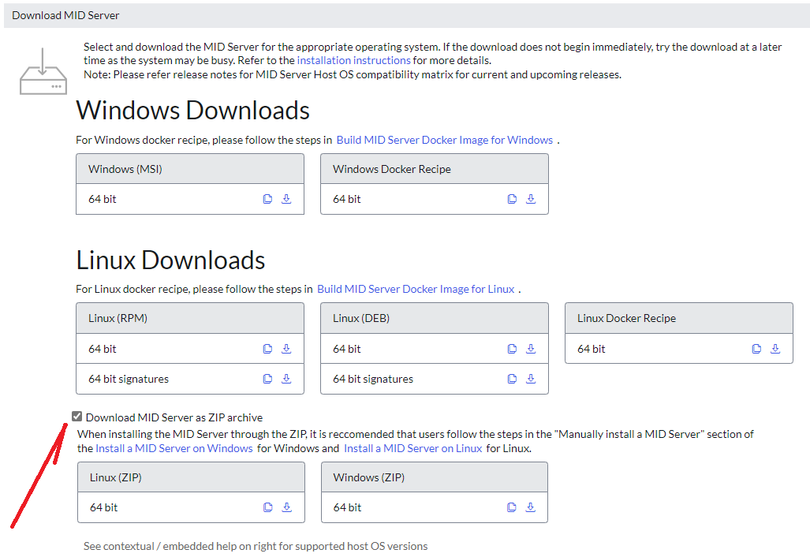This screenshot has height=558, width=810.
Task: Click the supported host OS versions help note
Action: click(x=256, y=546)
